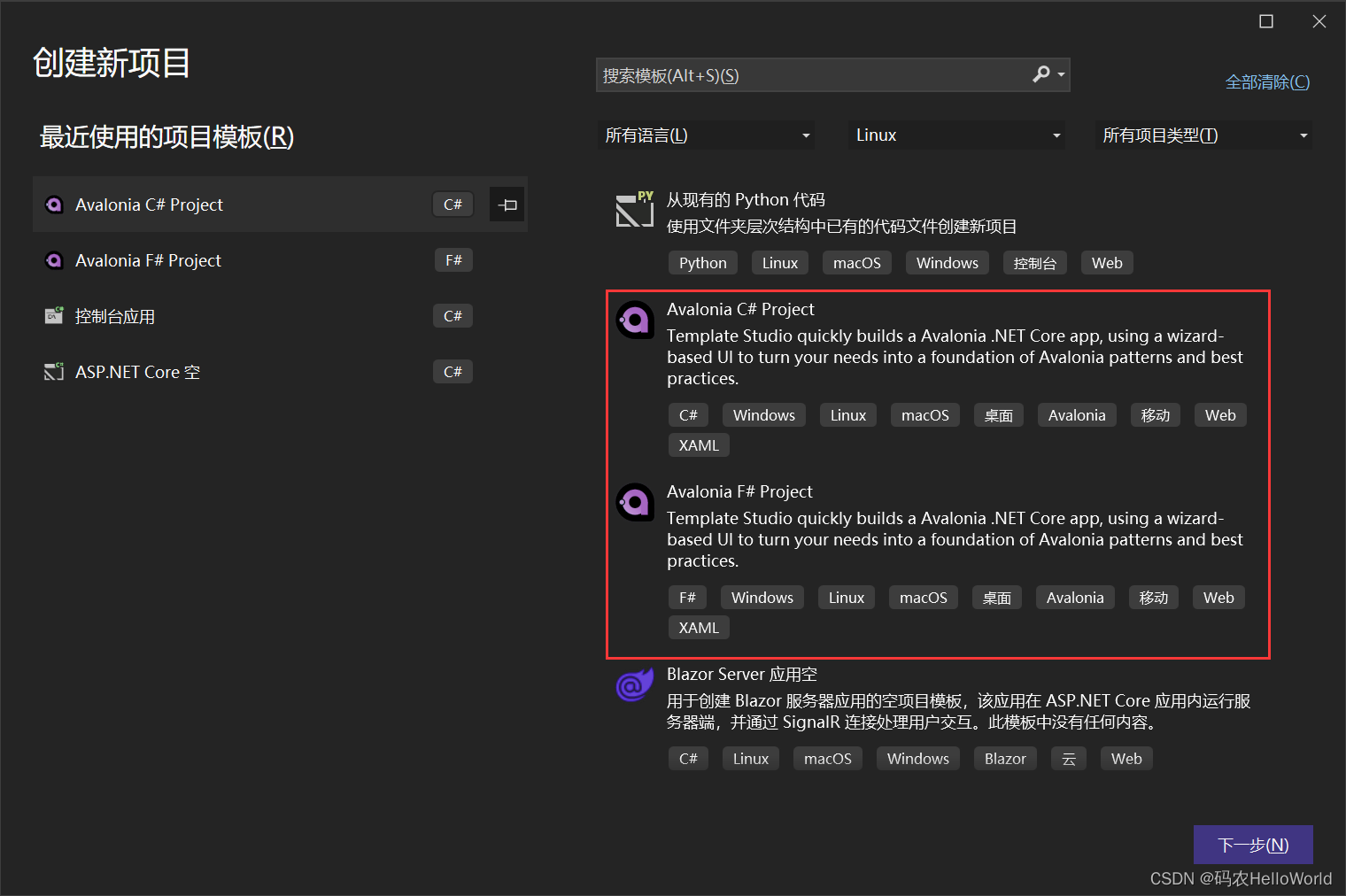Open the 所有项目类型 dropdown
This screenshot has height=896, width=1346.
pyautogui.click(x=1203, y=135)
